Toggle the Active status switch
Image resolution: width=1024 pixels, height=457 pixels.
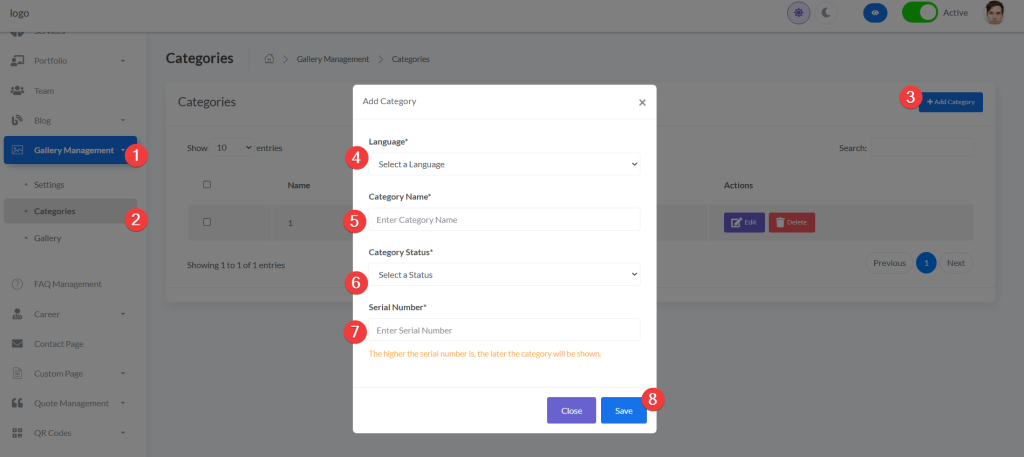(x=919, y=13)
